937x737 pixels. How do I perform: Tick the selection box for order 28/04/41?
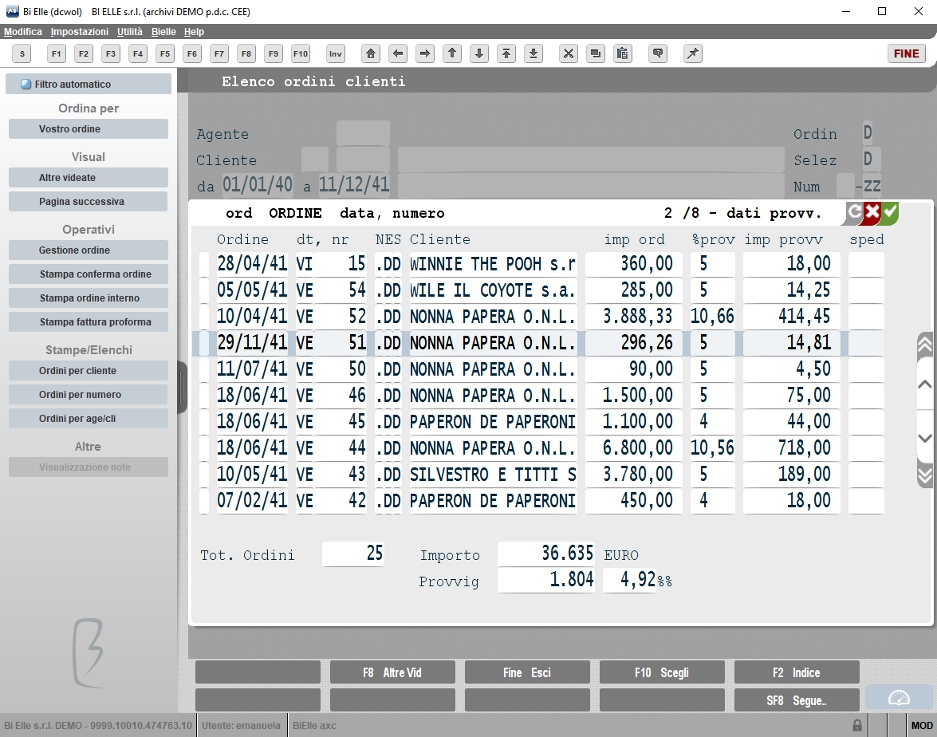point(204,264)
